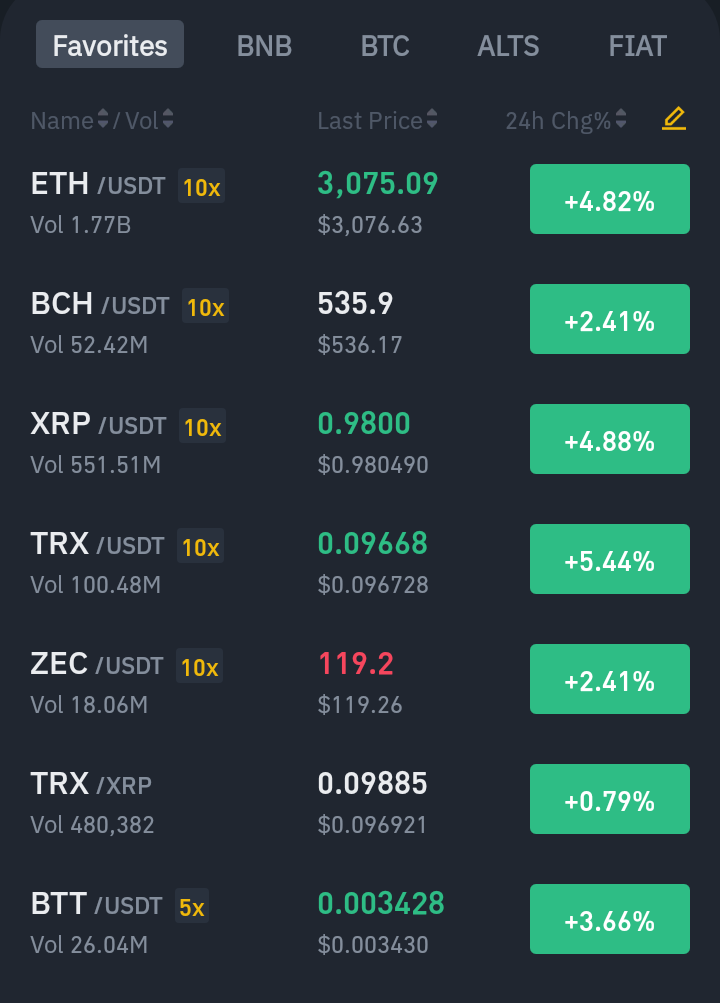Select the TRX/XRP pair row
This screenshot has height=1003, width=720.
360,799
